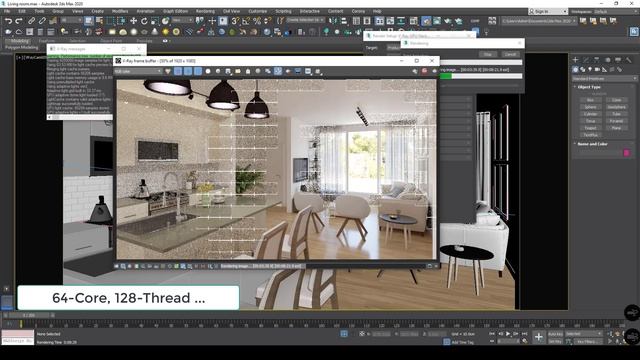This screenshot has width=640, height=360.
Task: Open the Rendering menu
Action: (x=205, y=11)
